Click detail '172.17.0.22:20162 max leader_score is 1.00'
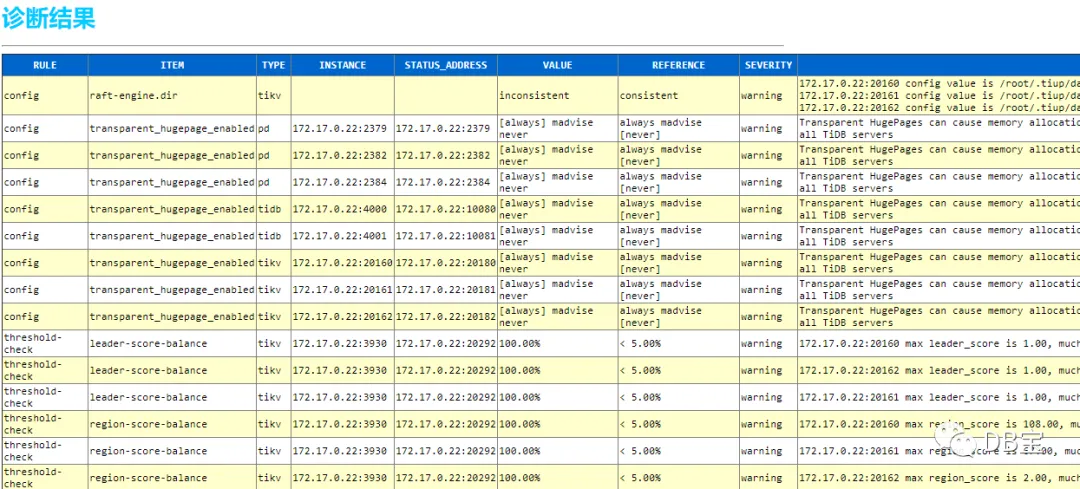Viewport: 1080px width, 489px height. (x=939, y=371)
